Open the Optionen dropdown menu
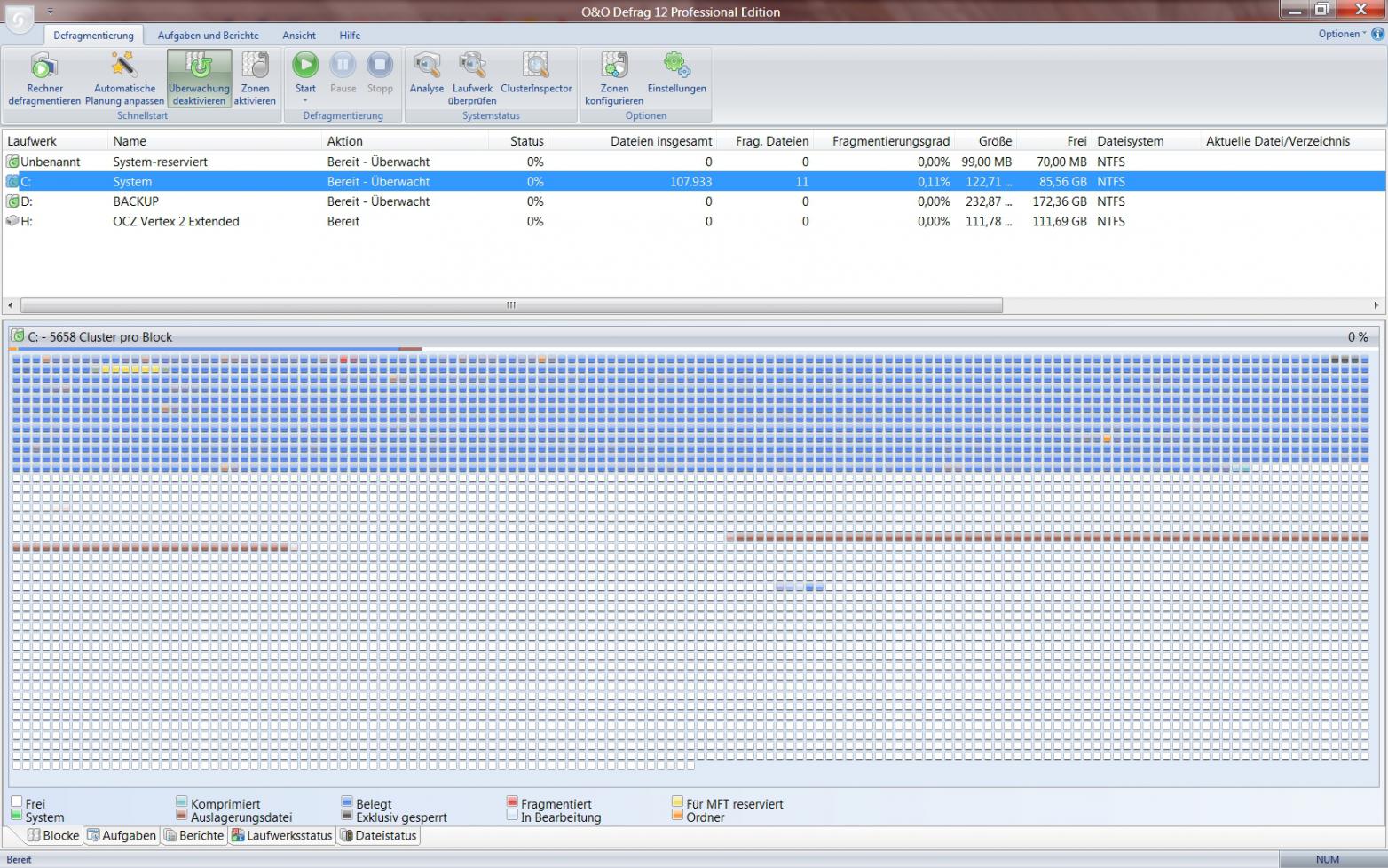 (1342, 34)
